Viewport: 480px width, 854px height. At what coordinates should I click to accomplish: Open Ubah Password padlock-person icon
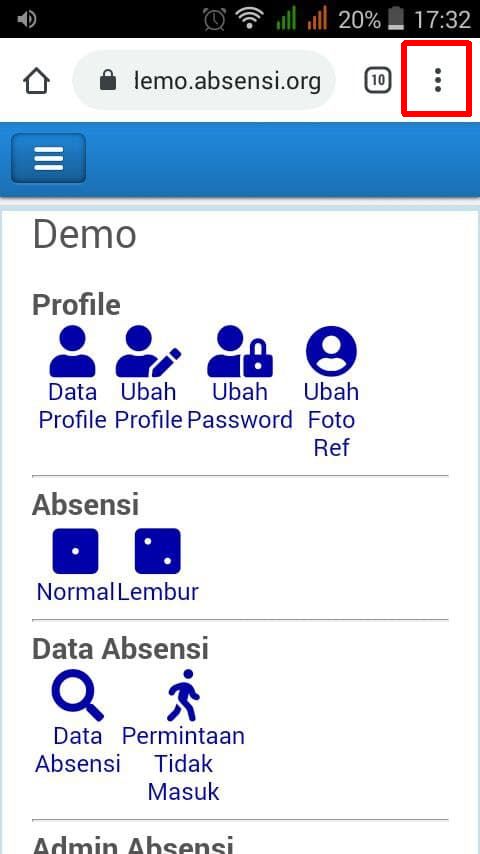pyautogui.click(x=240, y=351)
